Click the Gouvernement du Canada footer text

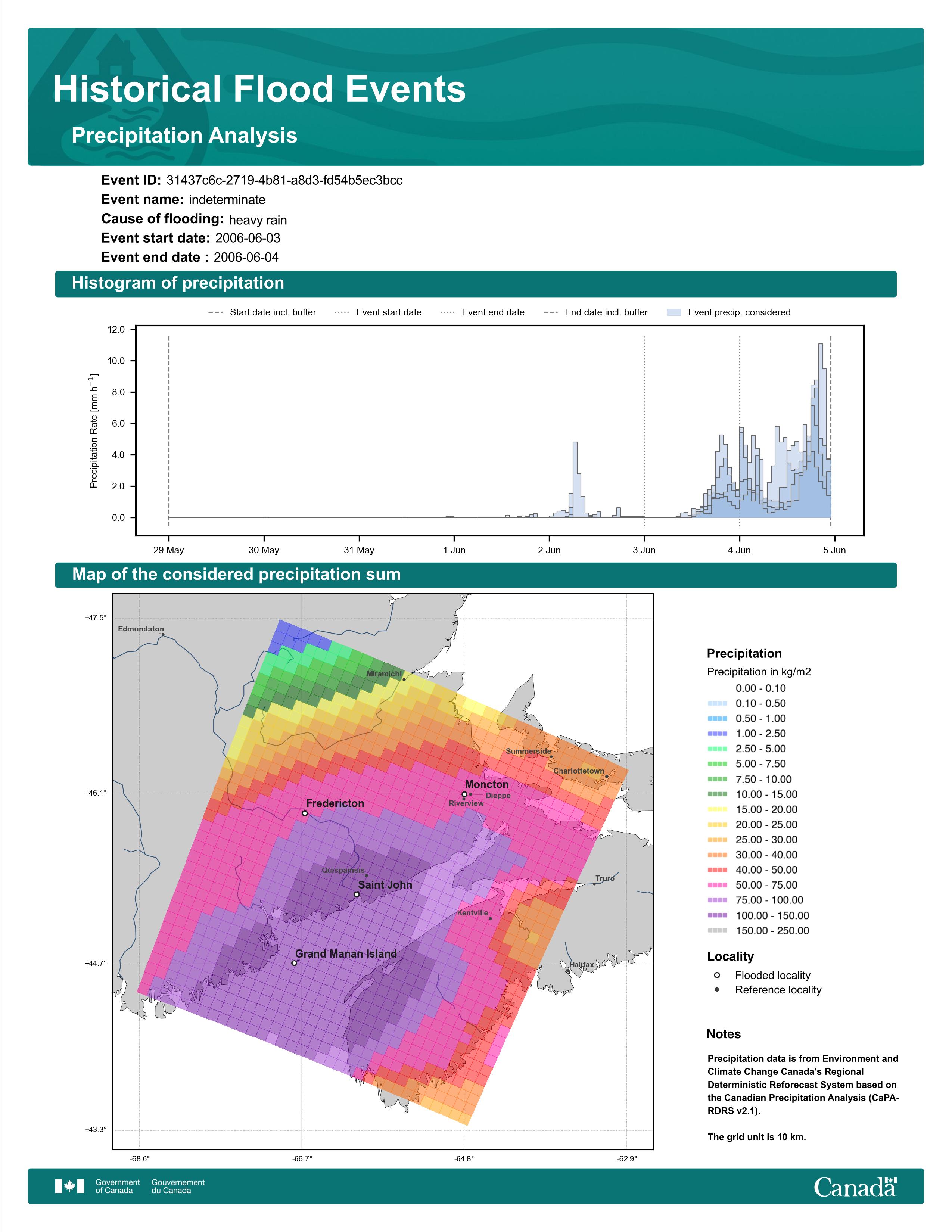(178, 1186)
